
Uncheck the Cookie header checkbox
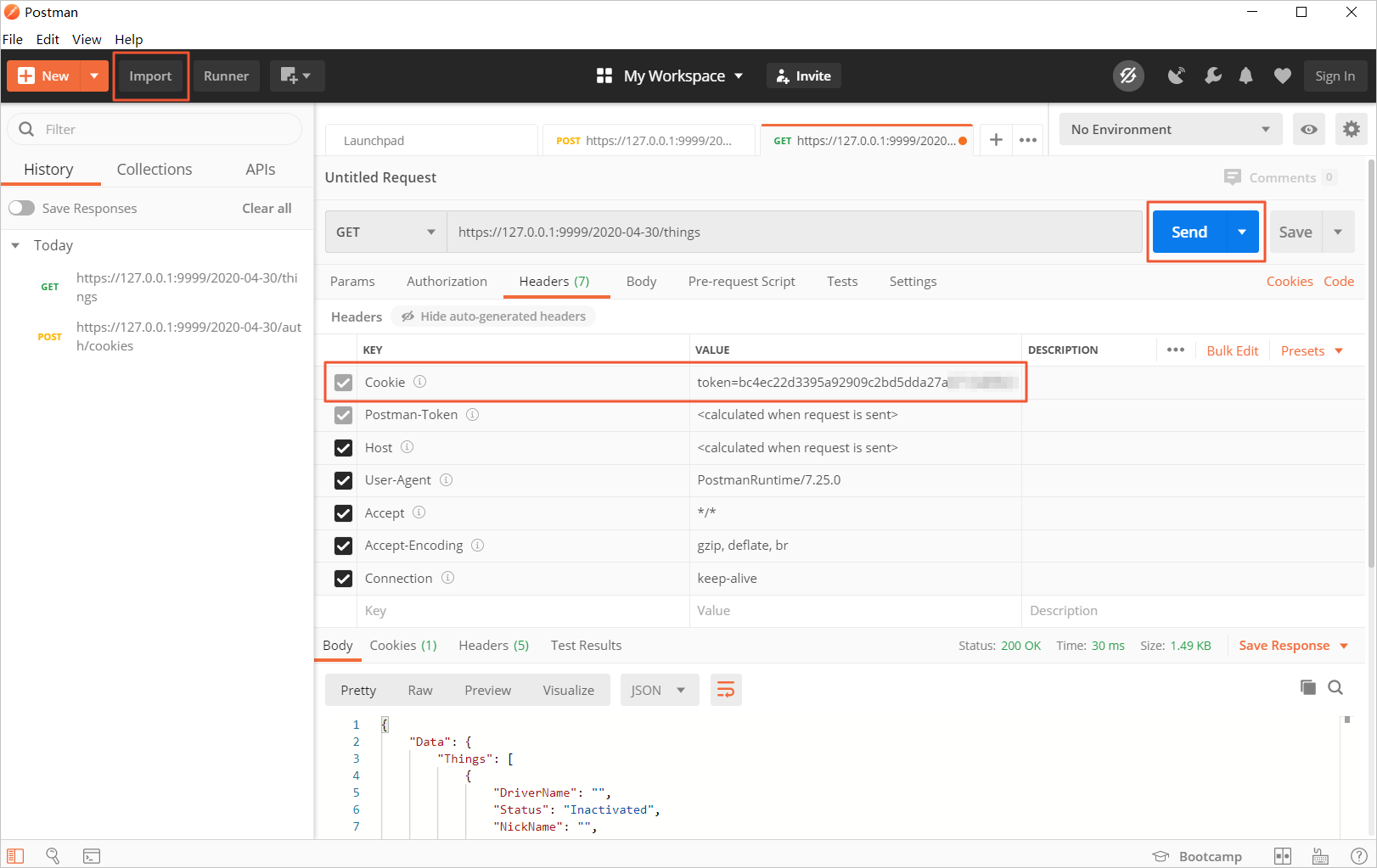pos(343,383)
